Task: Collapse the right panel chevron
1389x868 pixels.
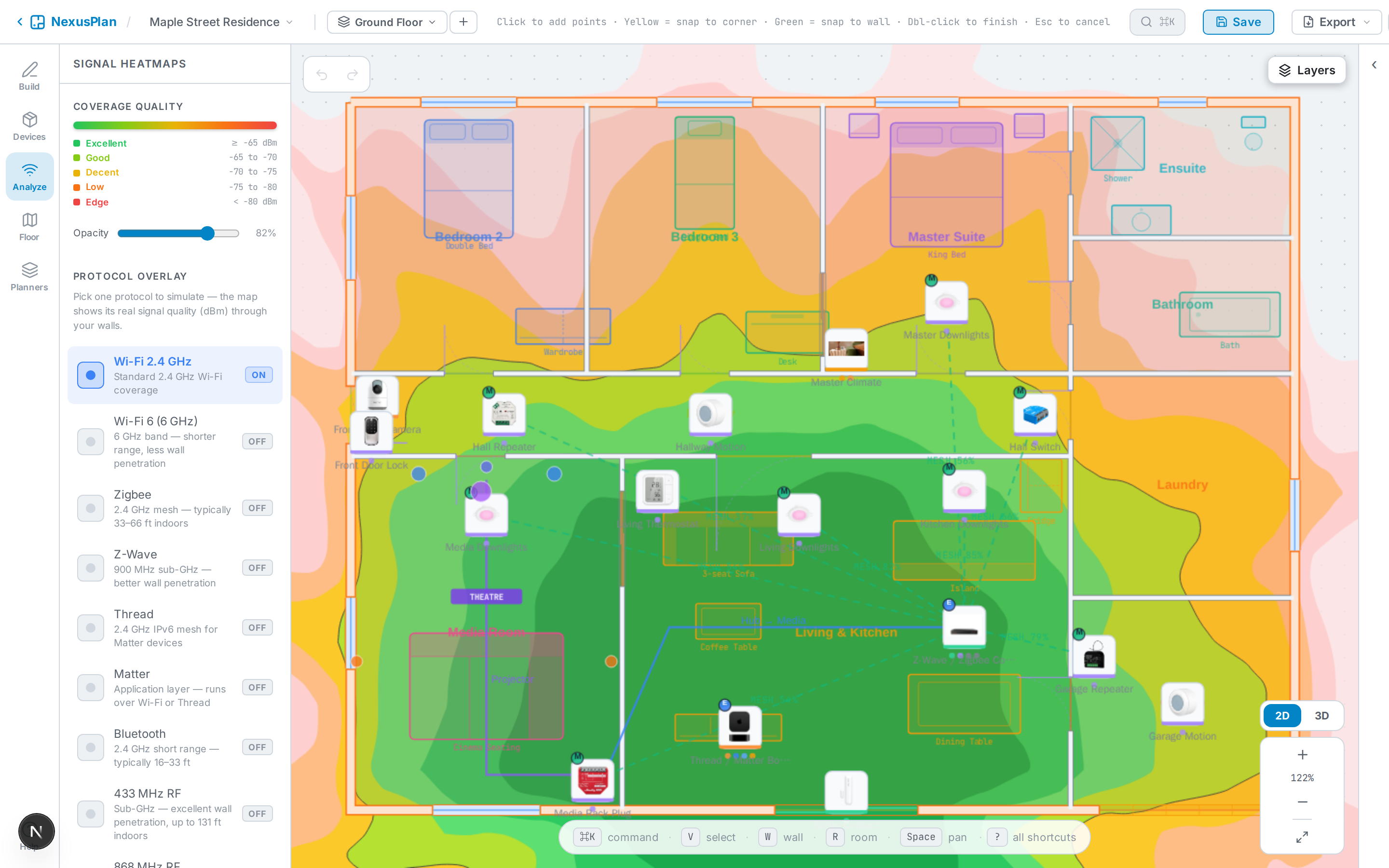Action: pos(1374,65)
